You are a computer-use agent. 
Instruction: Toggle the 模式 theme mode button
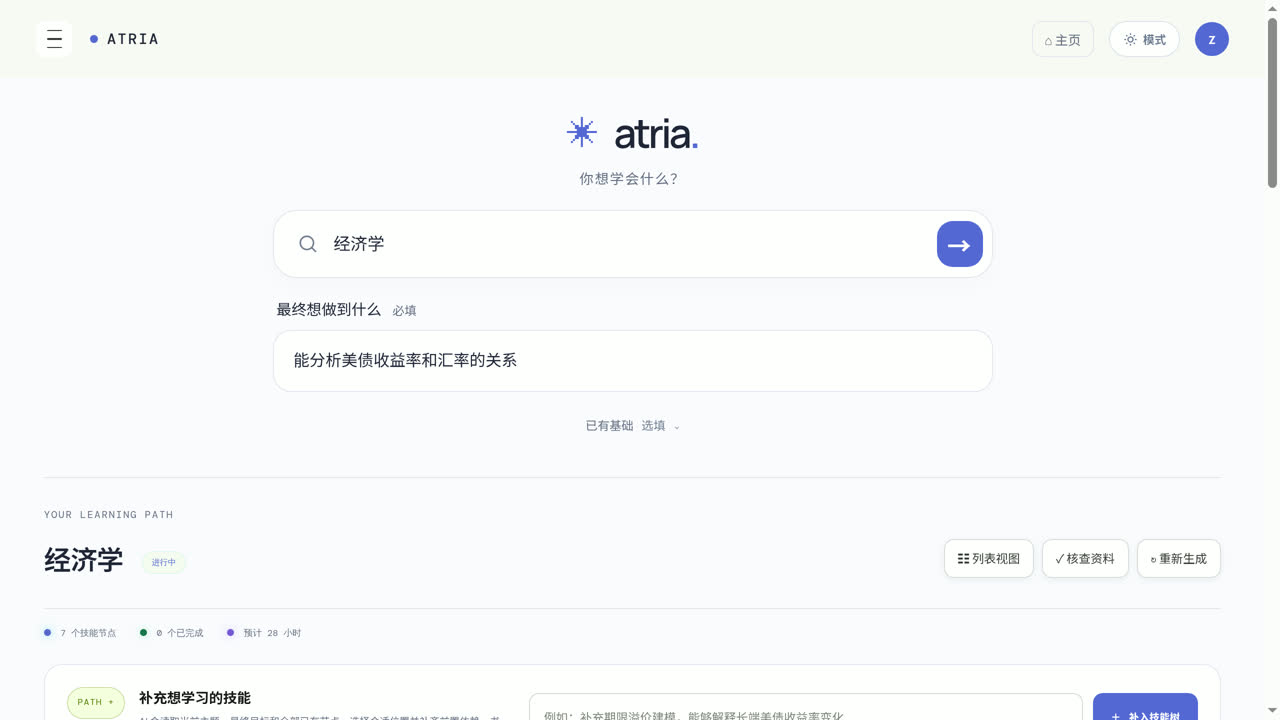click(x=1144, y=40)
